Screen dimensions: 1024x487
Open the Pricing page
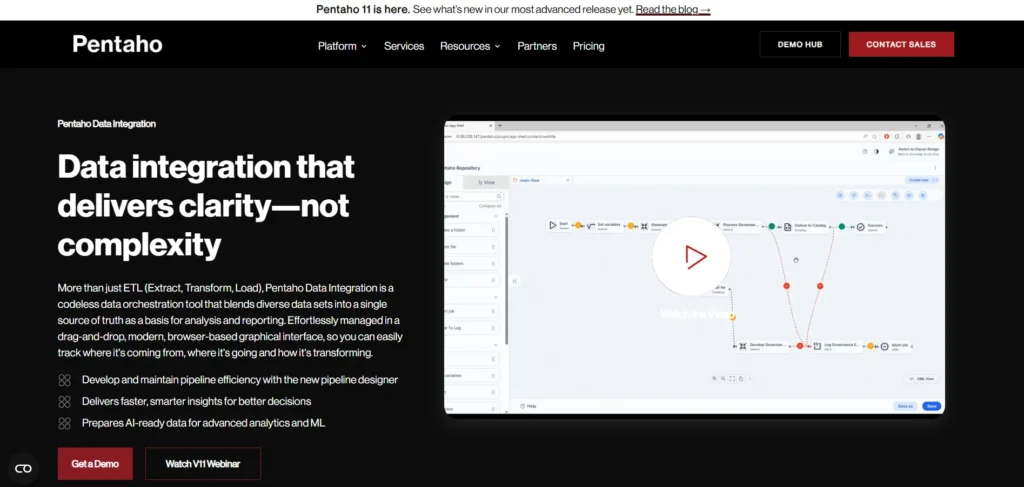click(588, 46)
